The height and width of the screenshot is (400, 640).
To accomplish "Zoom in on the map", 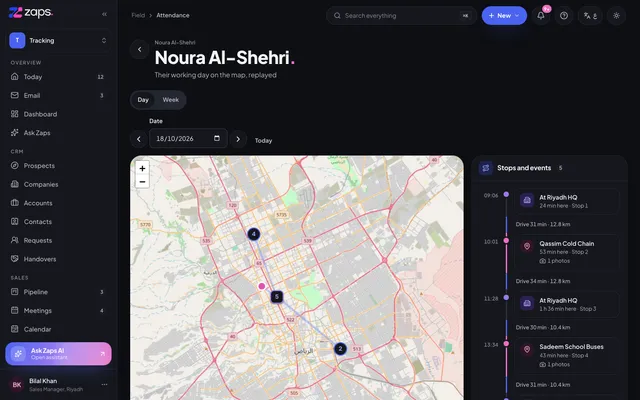I will [142, 168].
